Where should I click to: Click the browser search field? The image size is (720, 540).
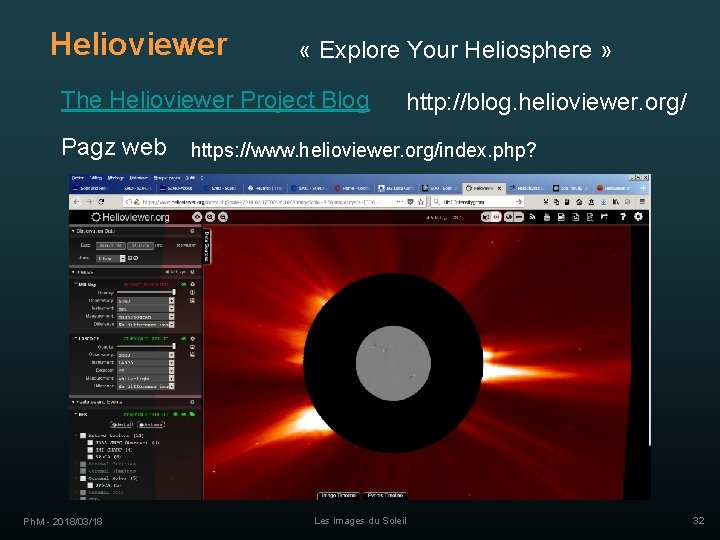[x=478, y=202]
